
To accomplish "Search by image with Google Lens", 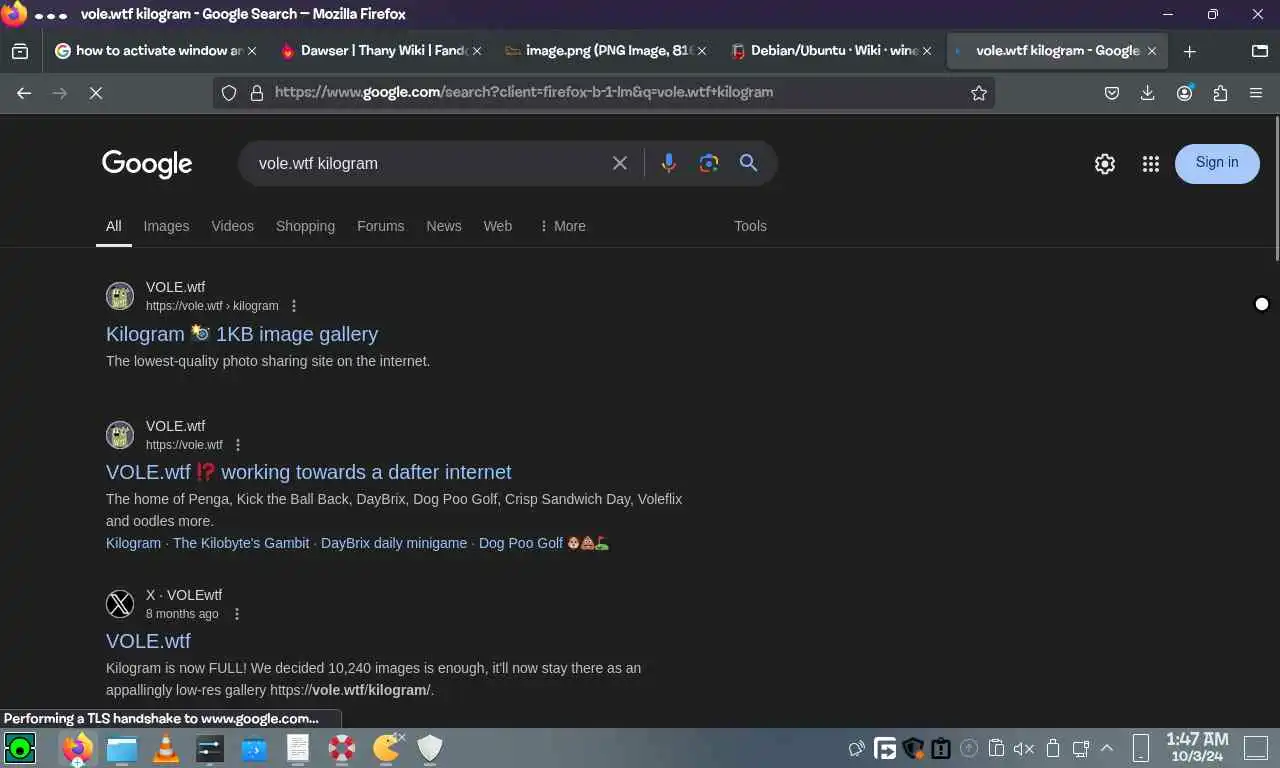I will pyautogui.click(x=709, y=163).
